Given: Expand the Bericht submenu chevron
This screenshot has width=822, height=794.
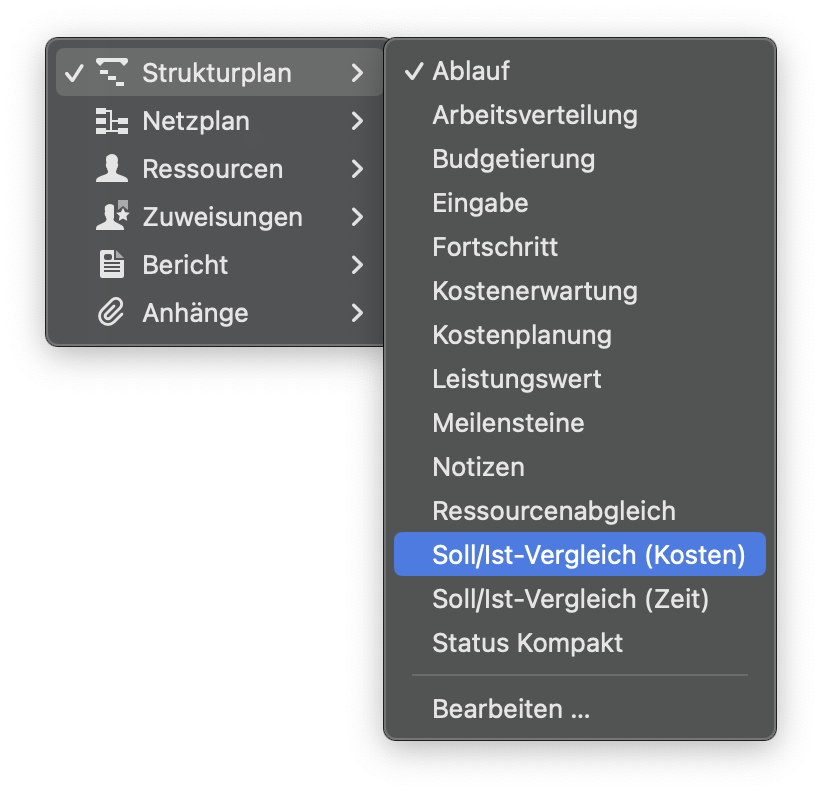Looking at the screenshot, I should (358, 265).
